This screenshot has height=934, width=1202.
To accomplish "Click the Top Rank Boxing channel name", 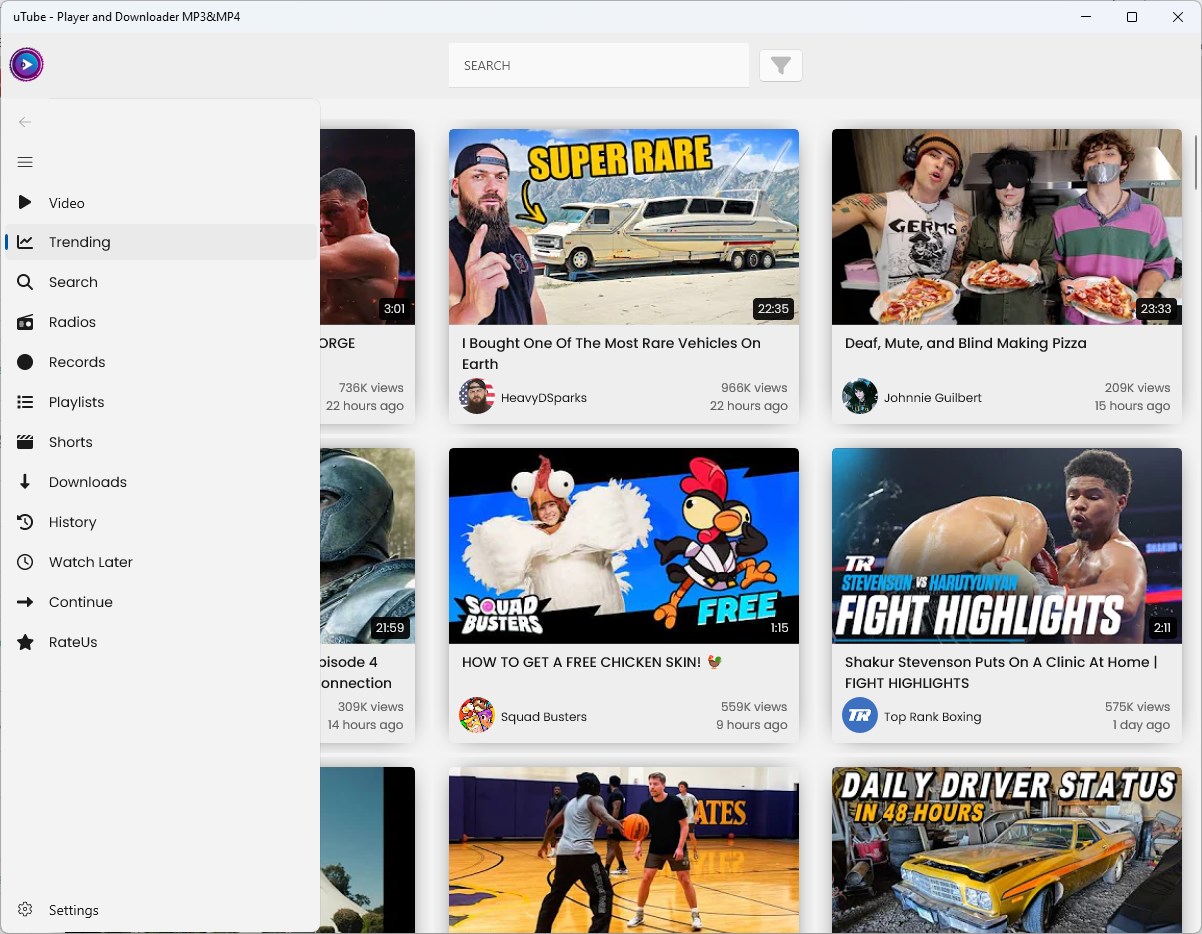I will click(933, 716).
